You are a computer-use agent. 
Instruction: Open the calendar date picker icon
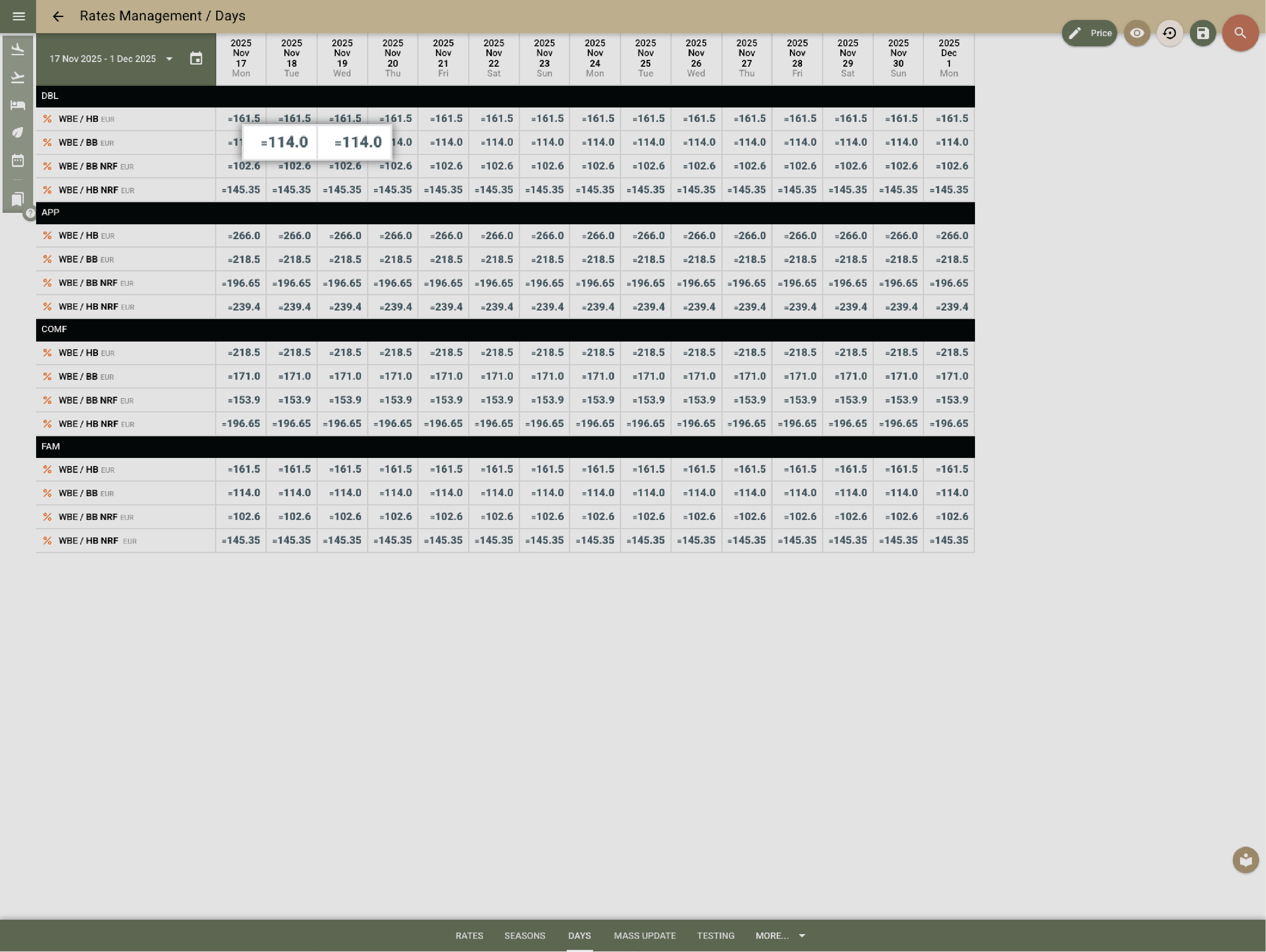point(196,58)
